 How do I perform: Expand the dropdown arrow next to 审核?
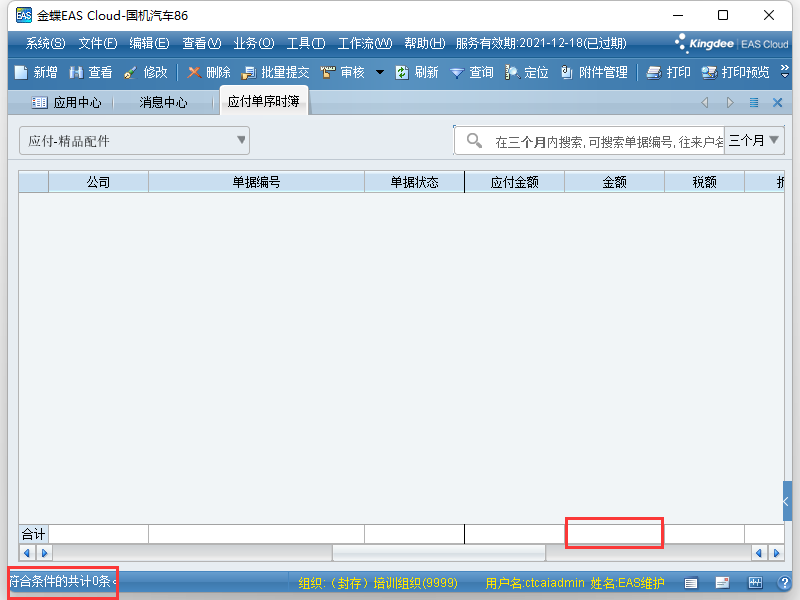(x=380, y=73)
